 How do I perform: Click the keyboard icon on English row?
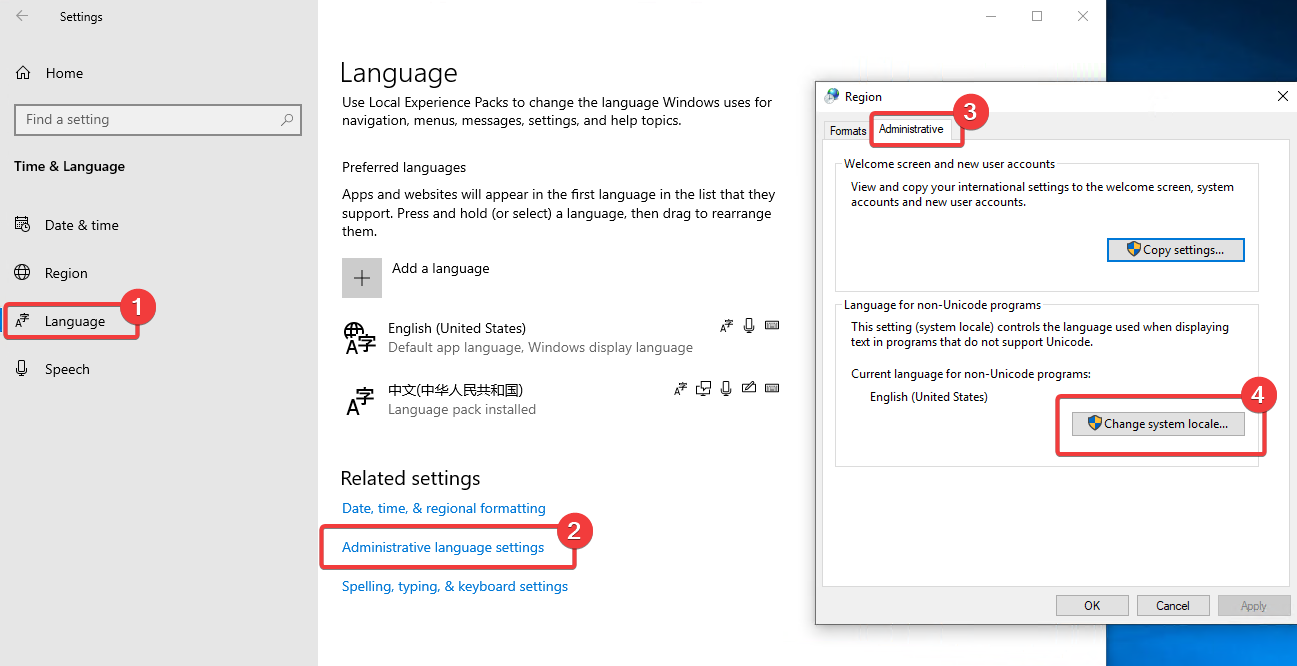pos(771,325)
